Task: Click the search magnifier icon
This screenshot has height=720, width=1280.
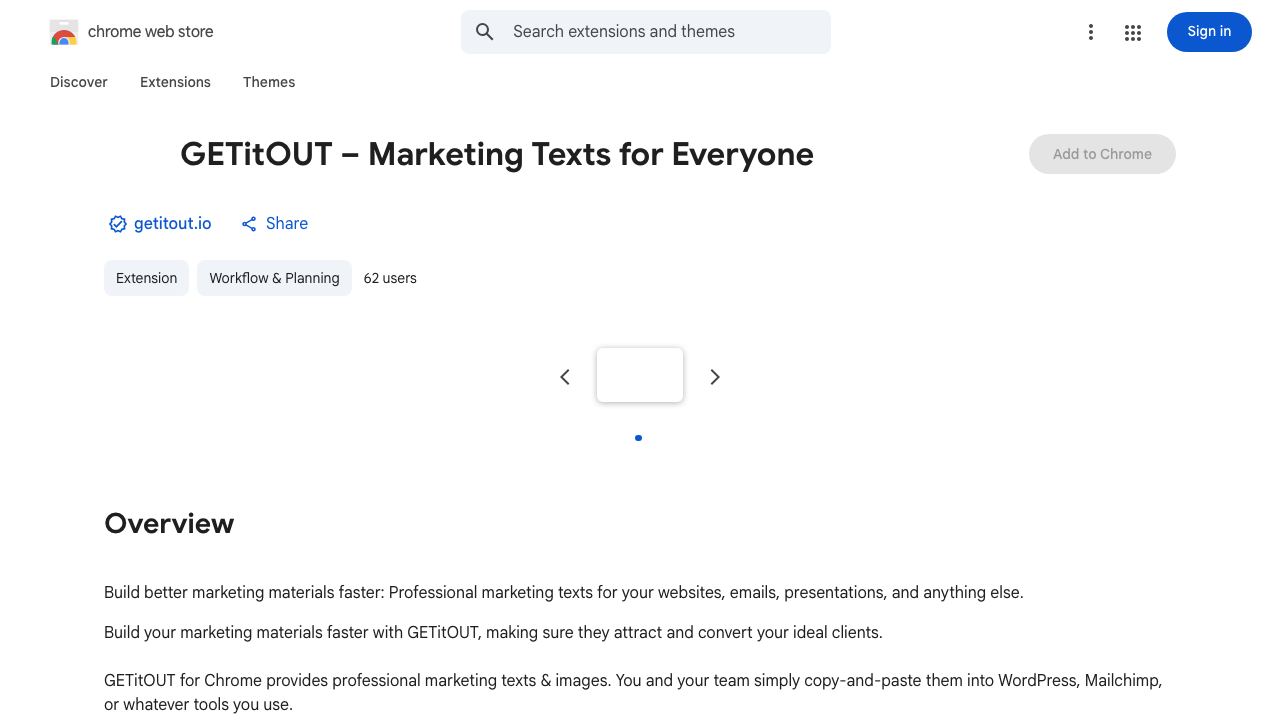Action: tap(485, 32)
